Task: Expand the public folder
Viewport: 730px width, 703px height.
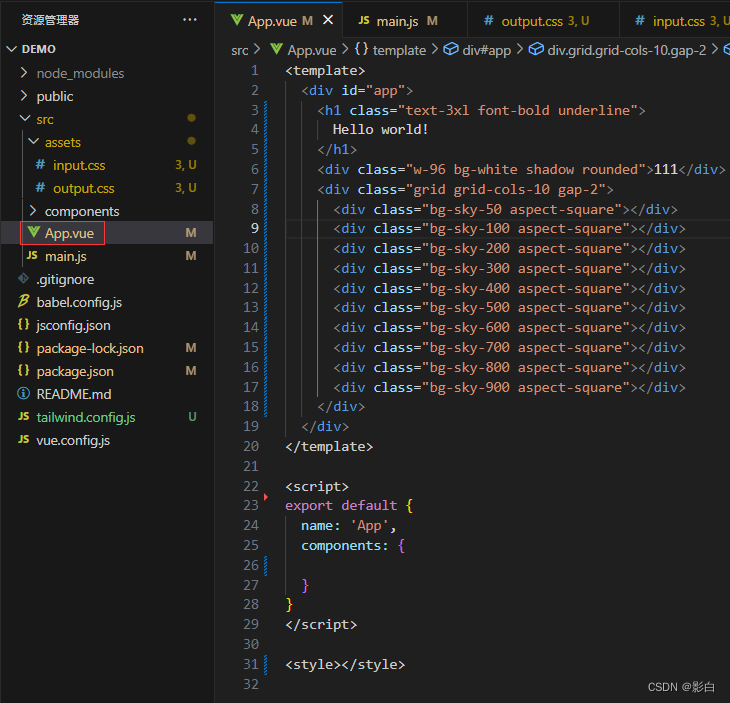Action: [24, 96]
